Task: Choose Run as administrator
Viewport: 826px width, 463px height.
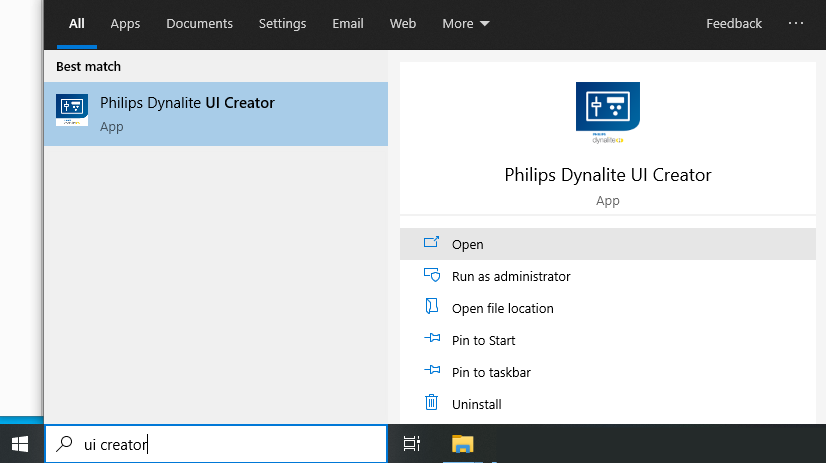Action: [x=608, y=276]
